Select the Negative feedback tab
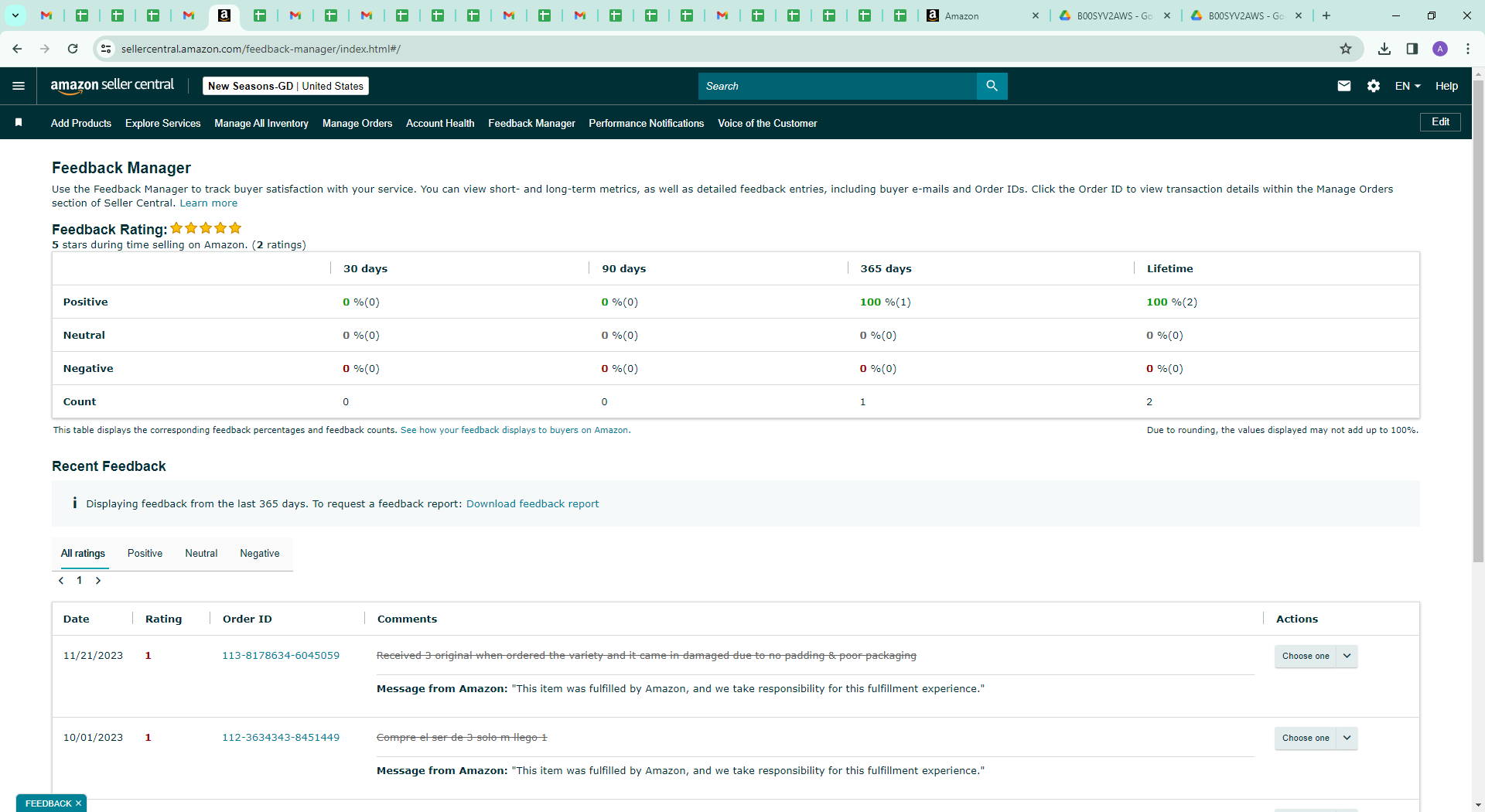Image resolution: width=1485 pixels, height=812 pixels. click(x=260, y=554)
